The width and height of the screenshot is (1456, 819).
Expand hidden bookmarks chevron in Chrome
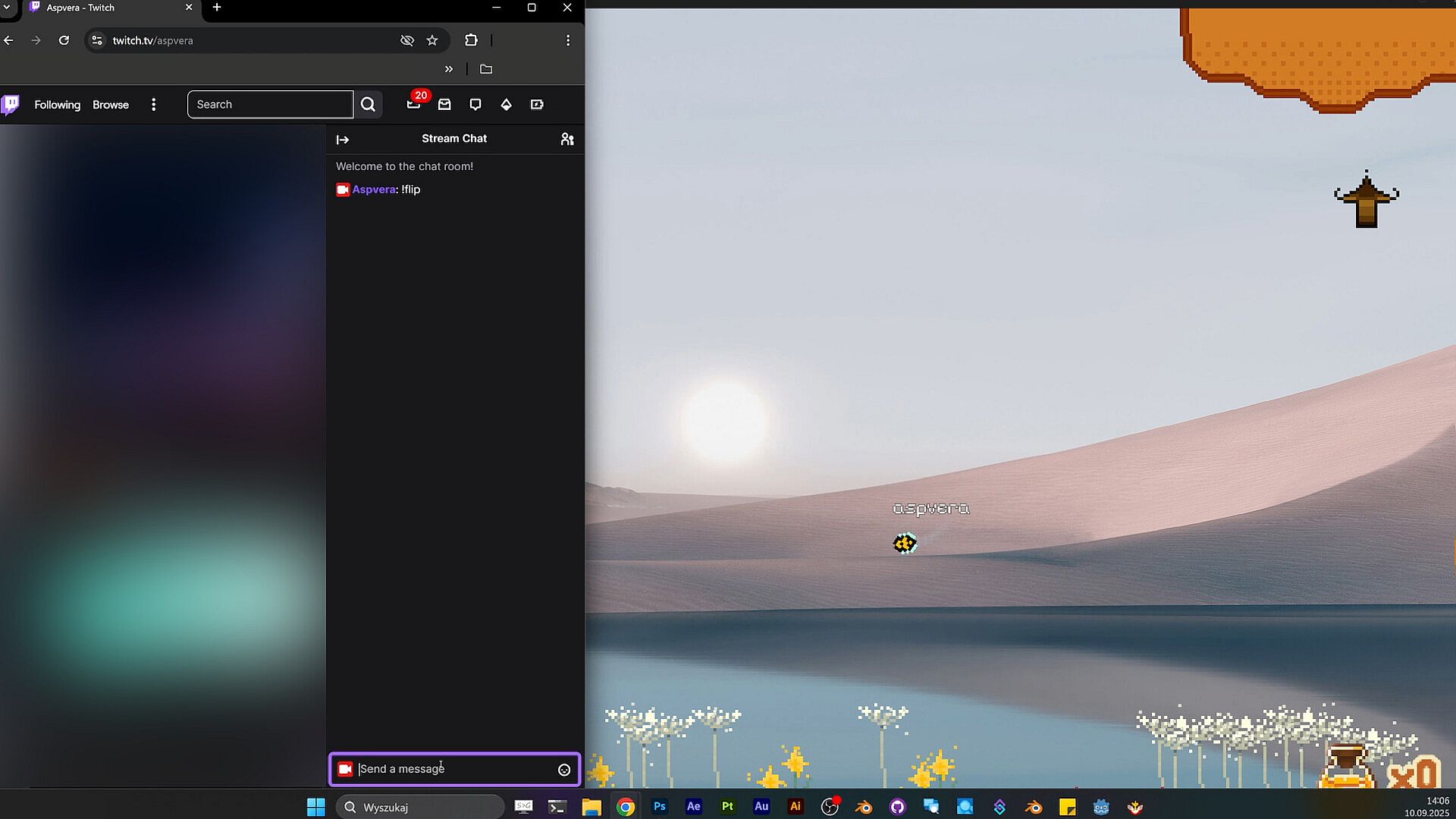(x=449, y=69)
